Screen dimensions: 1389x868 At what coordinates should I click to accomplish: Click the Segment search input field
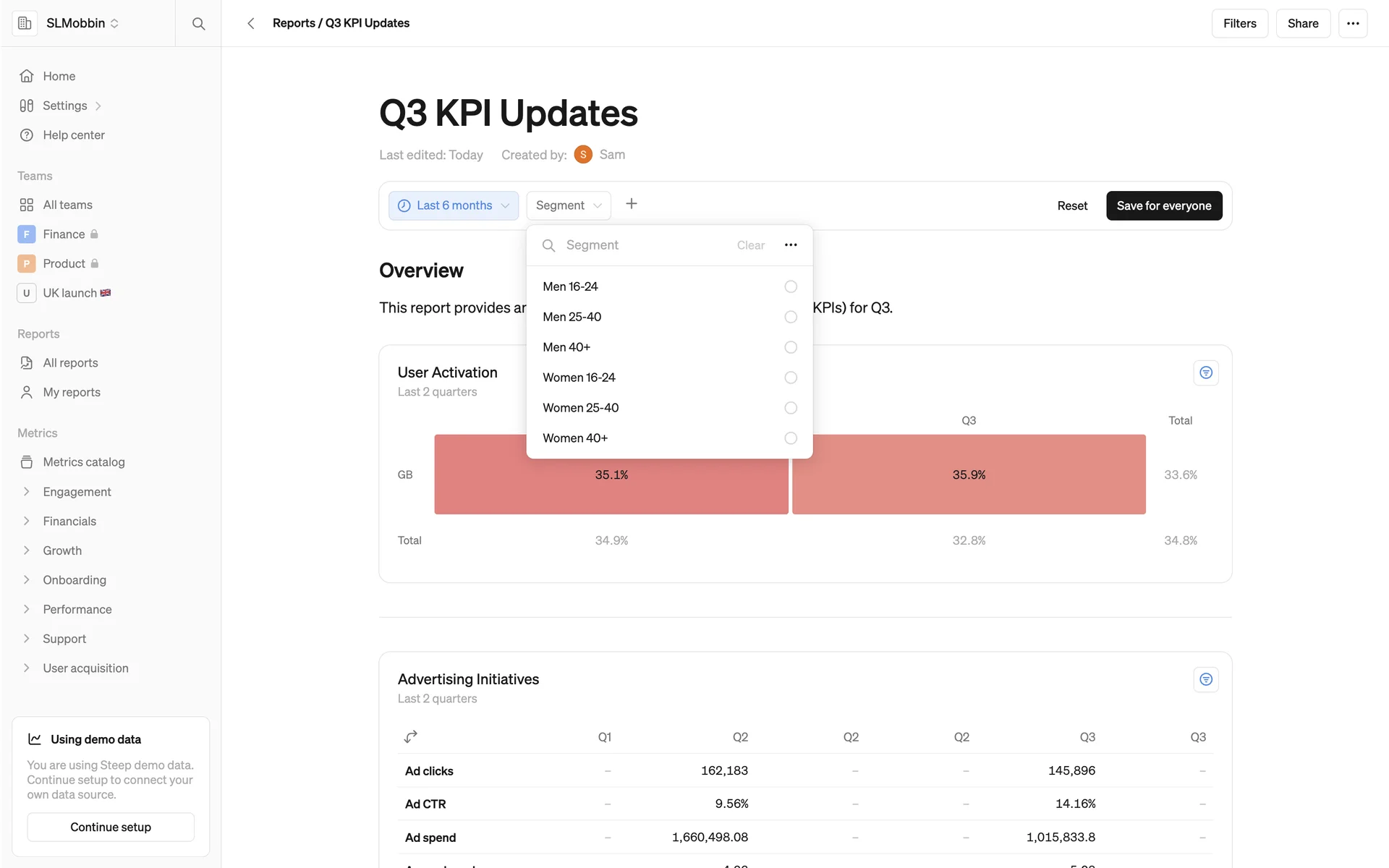point(644,245)
